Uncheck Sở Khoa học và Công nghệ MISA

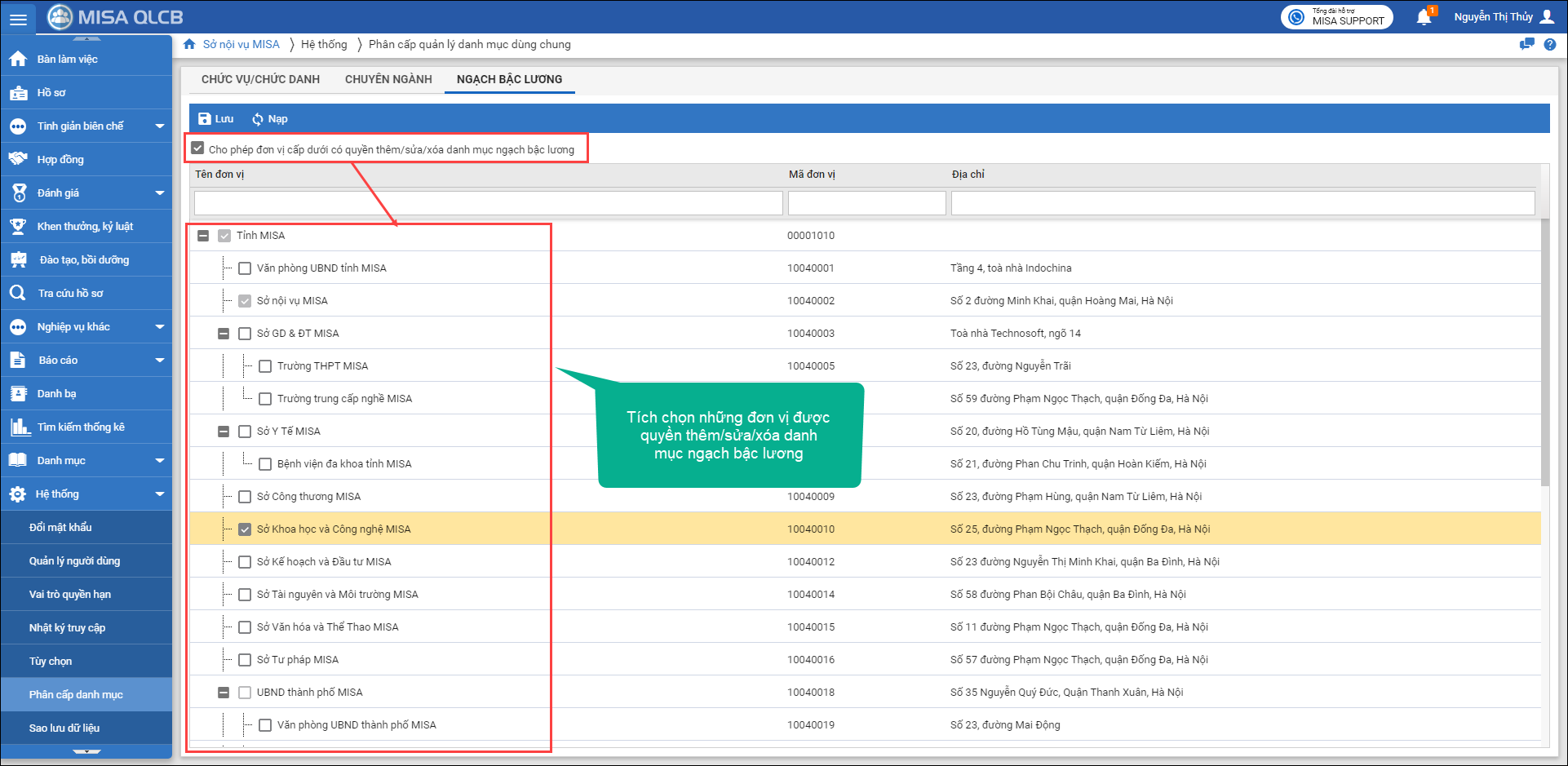[x=245, y=529]
